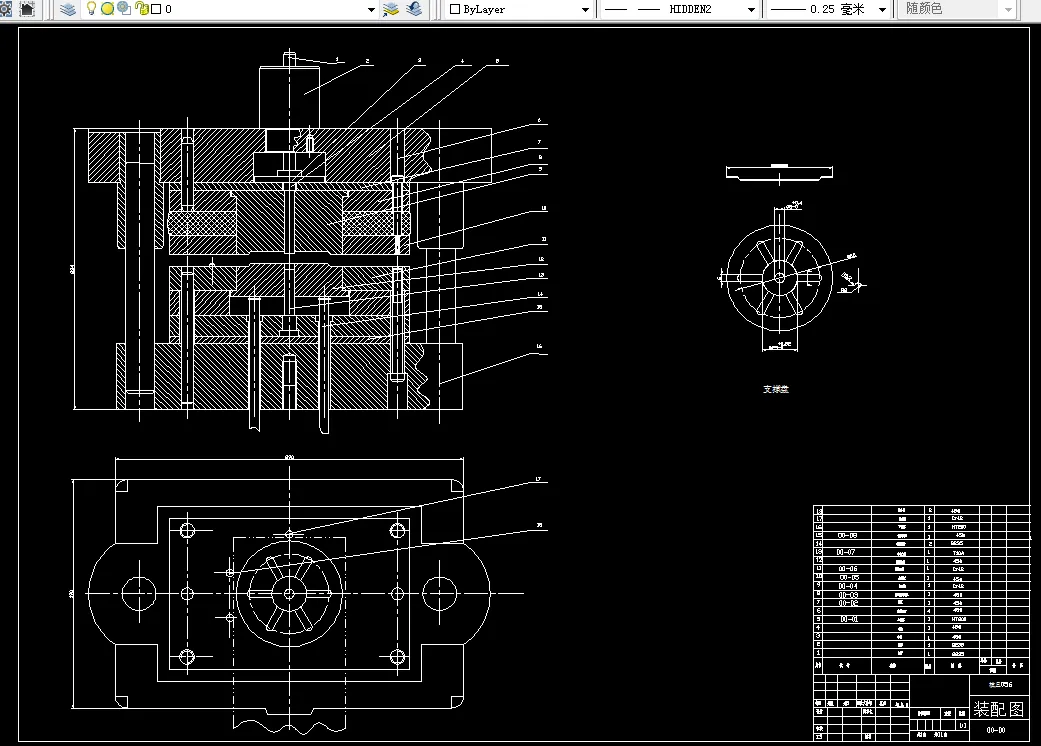Expand the layer list dropdown
1041x746 pixels.
pyautogui.click(x=371, y=9)
